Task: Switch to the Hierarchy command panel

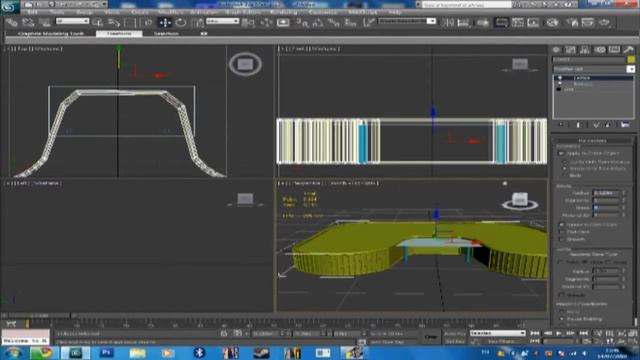Action: (585, 50)
